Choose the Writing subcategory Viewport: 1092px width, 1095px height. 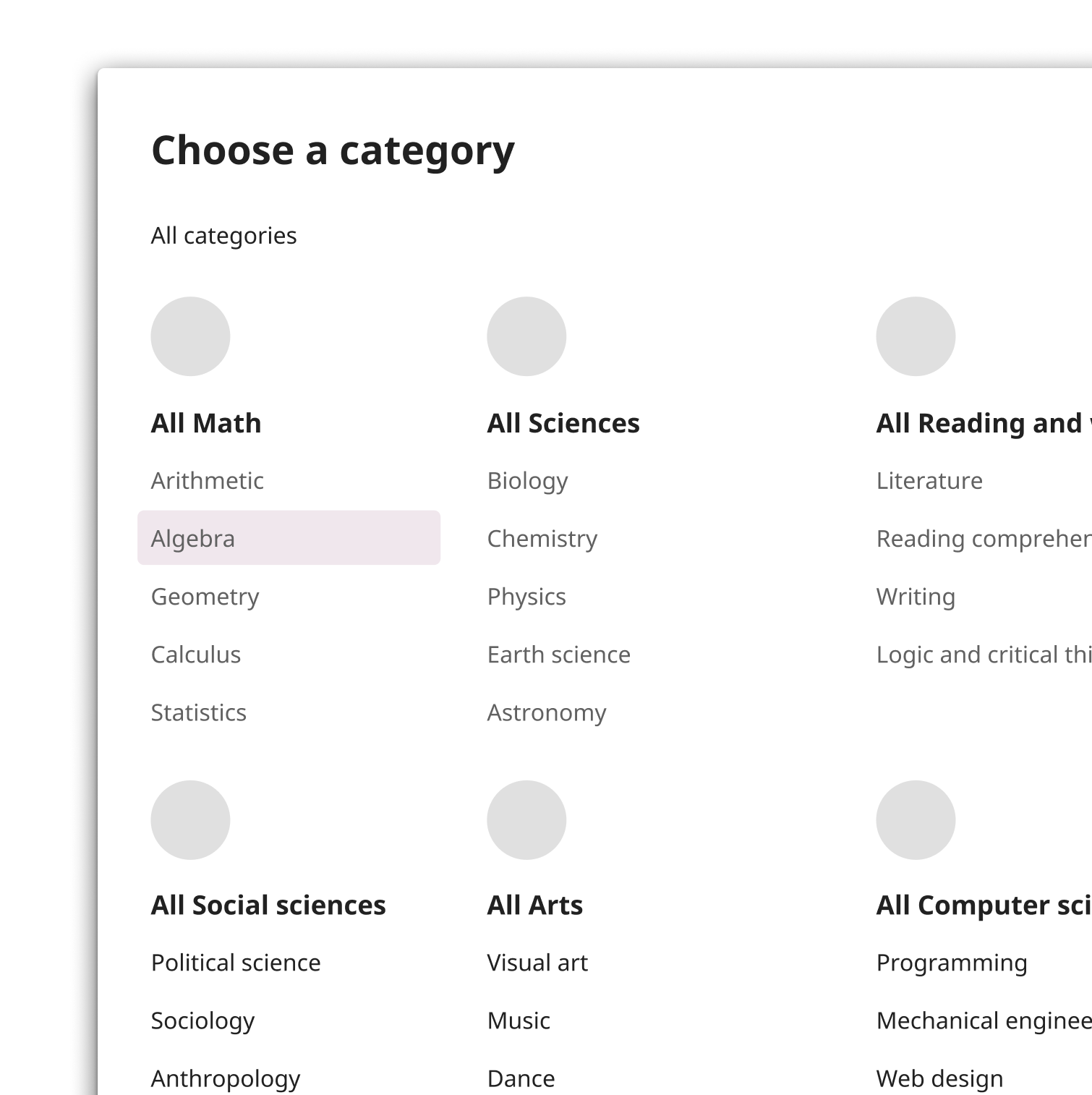tap(916, 597)
